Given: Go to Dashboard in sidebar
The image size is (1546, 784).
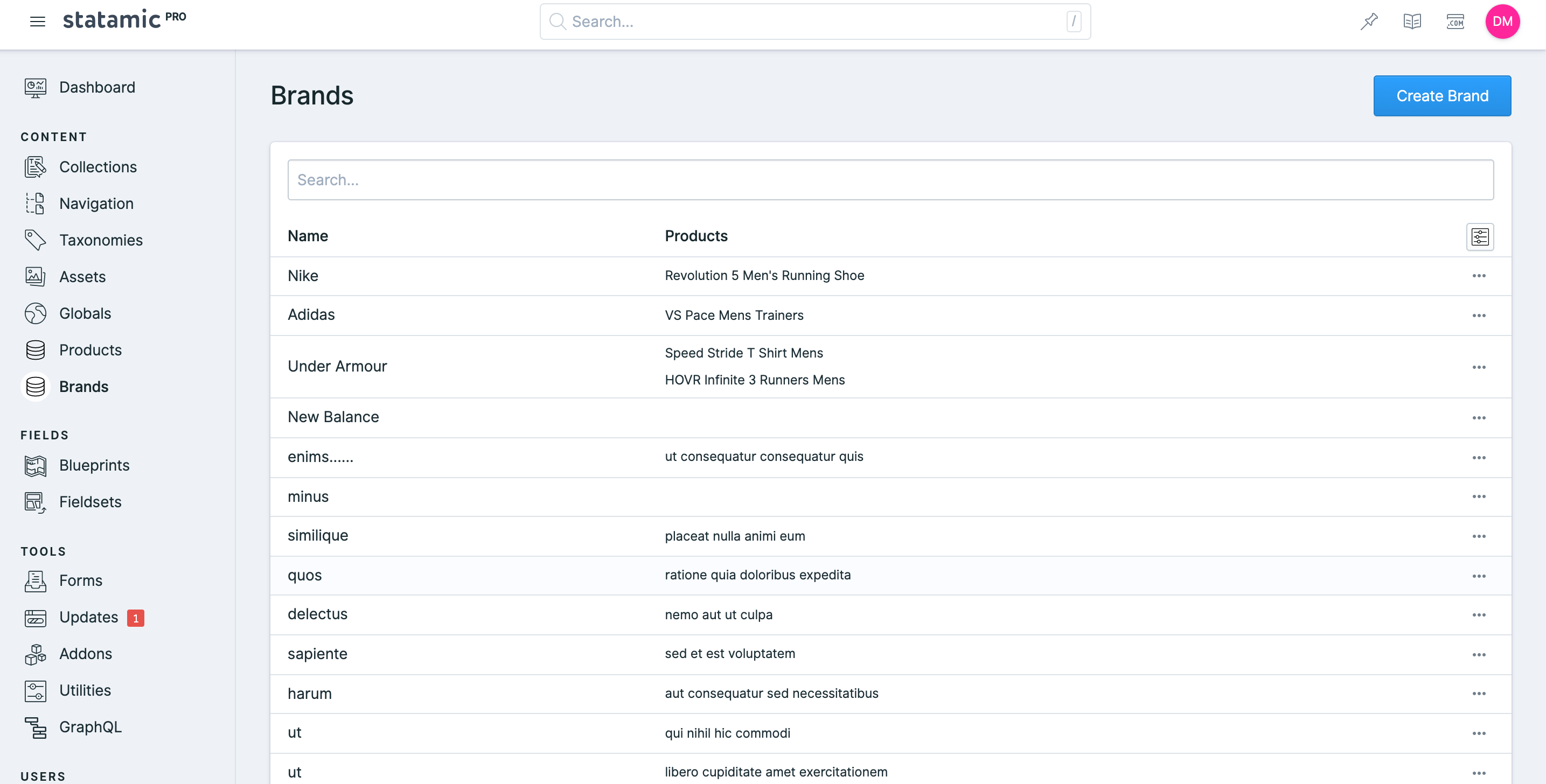Looking at the screenshot, I should [97, 88].
